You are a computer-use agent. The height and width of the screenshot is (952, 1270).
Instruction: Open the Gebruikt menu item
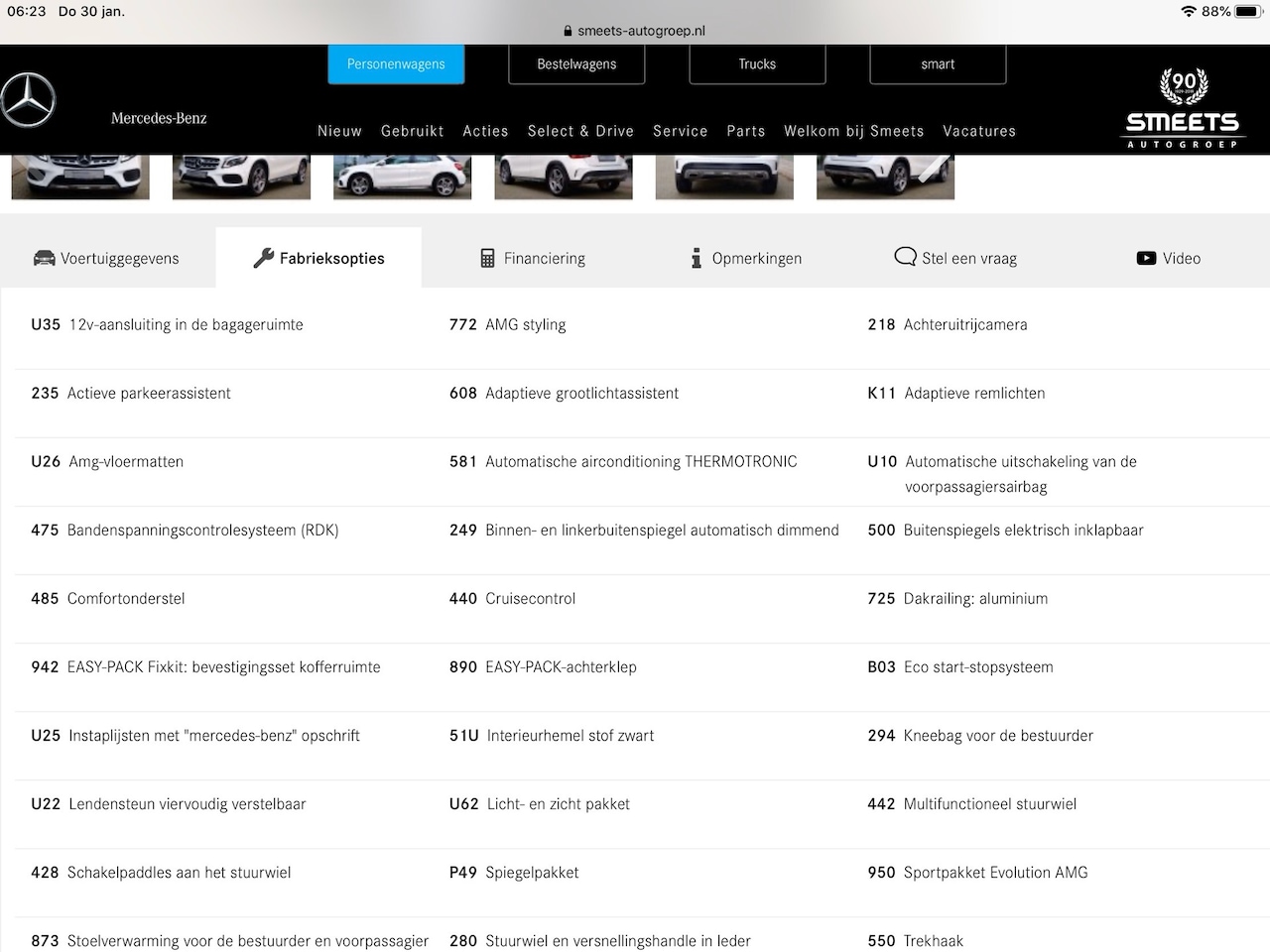click(412, 131)
